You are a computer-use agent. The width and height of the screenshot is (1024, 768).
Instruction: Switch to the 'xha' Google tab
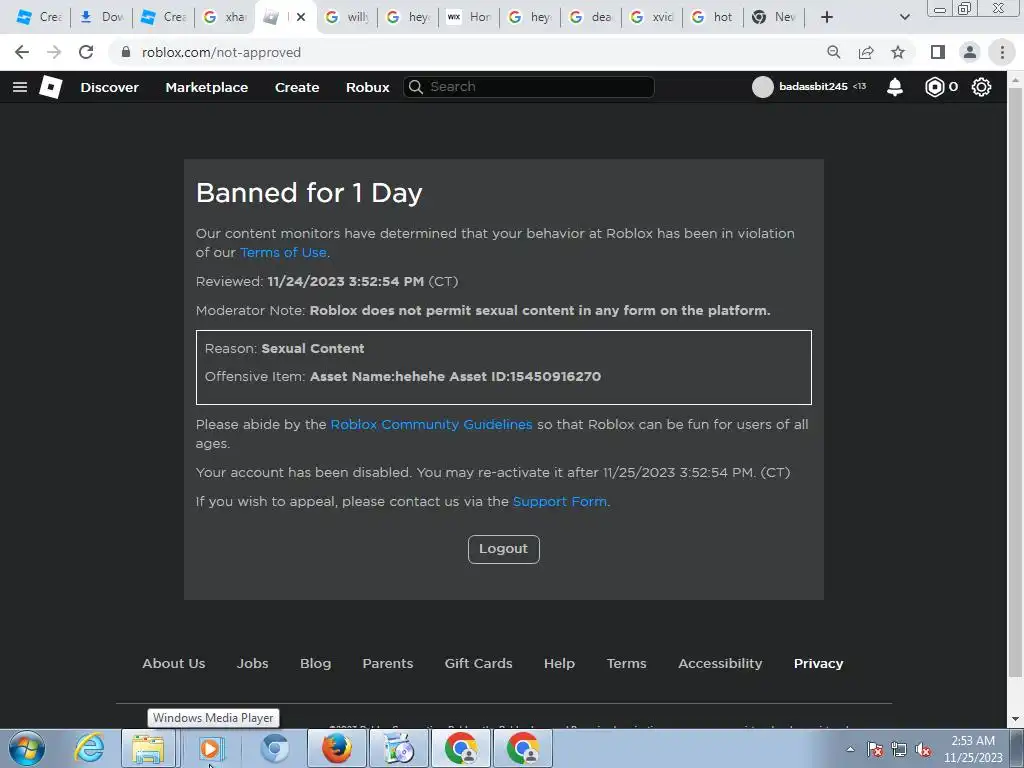pyautogui.click(x=224, y=17)
